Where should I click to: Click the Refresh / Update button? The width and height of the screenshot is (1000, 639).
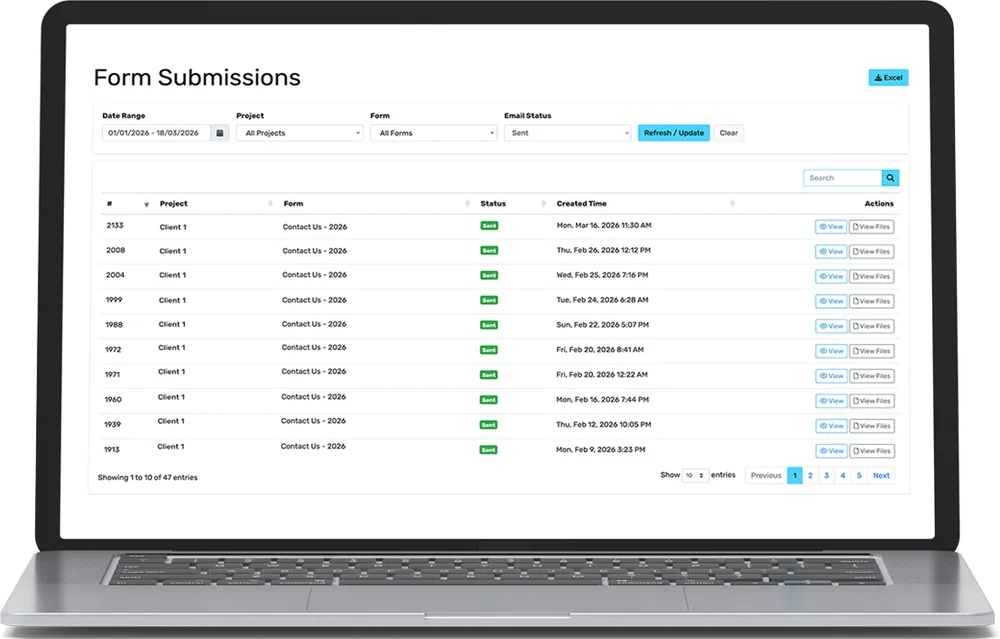point(673,133)
